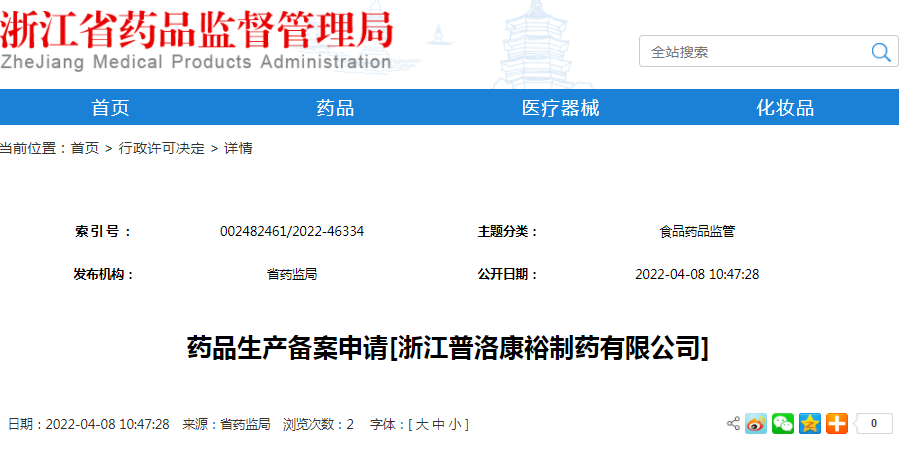Screen dimensions: 899x452
Task: Open the 药品 navigation tab
Action: [x=335, y=107]
